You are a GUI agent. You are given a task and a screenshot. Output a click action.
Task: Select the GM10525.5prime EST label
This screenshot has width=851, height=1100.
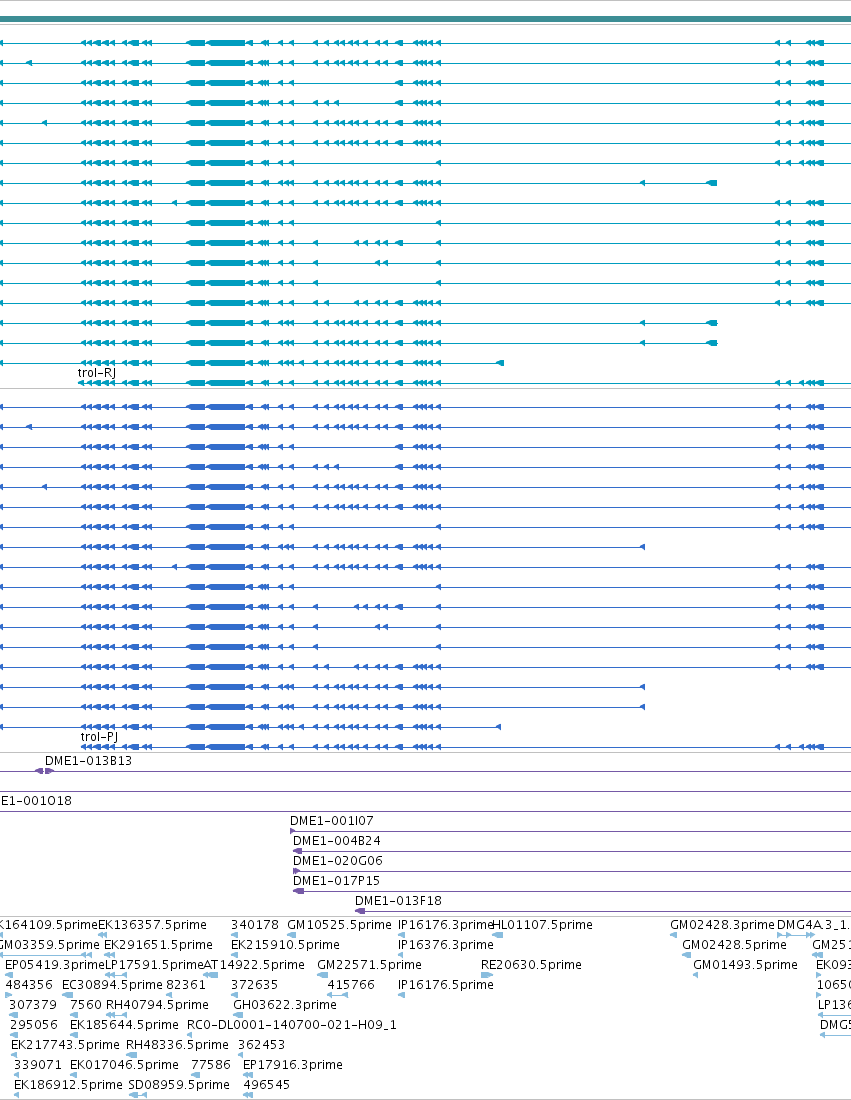pyautogui.click(x=340, y=925)
